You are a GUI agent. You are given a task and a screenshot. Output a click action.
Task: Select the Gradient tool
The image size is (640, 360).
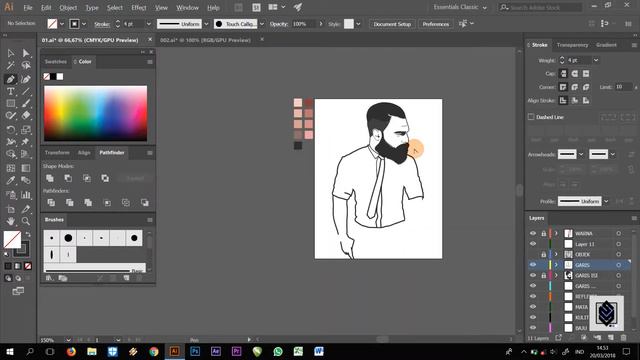pyautogui.click(x=26, y=168)
